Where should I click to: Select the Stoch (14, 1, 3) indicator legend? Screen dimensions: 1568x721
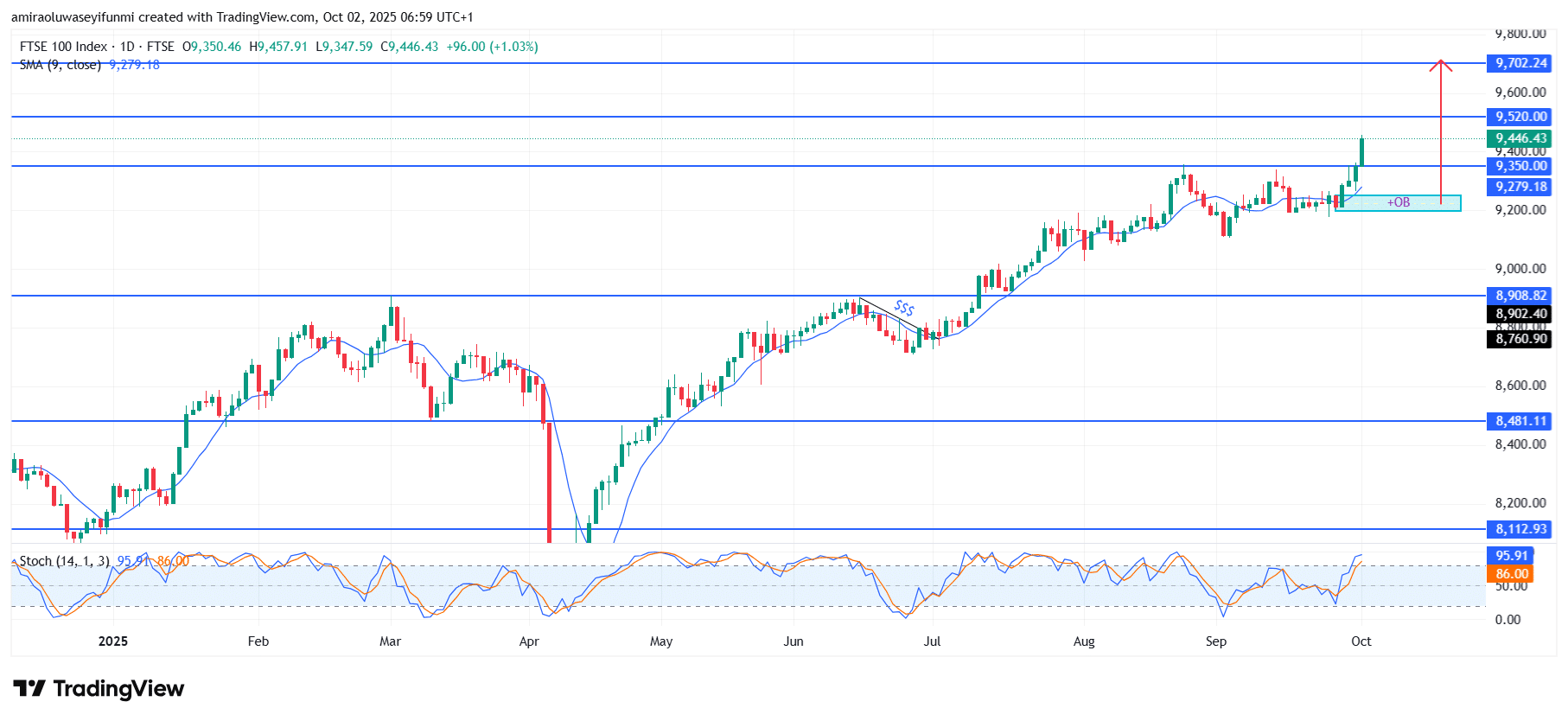click(65, 561)
